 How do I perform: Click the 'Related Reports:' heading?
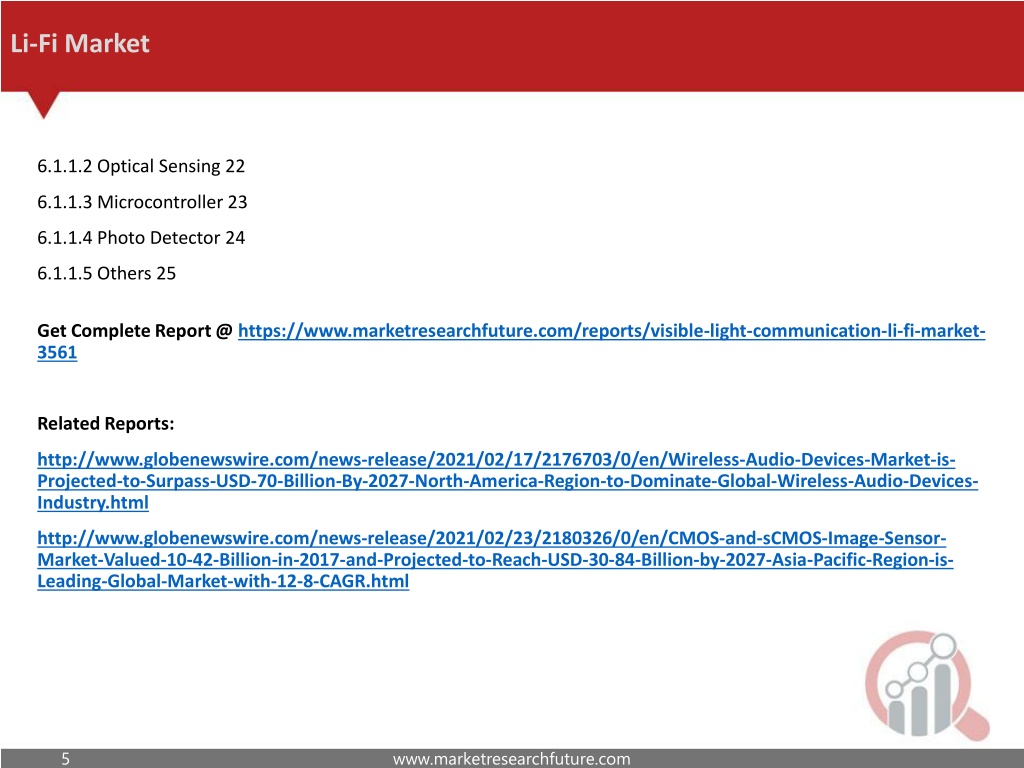[106, 424]
